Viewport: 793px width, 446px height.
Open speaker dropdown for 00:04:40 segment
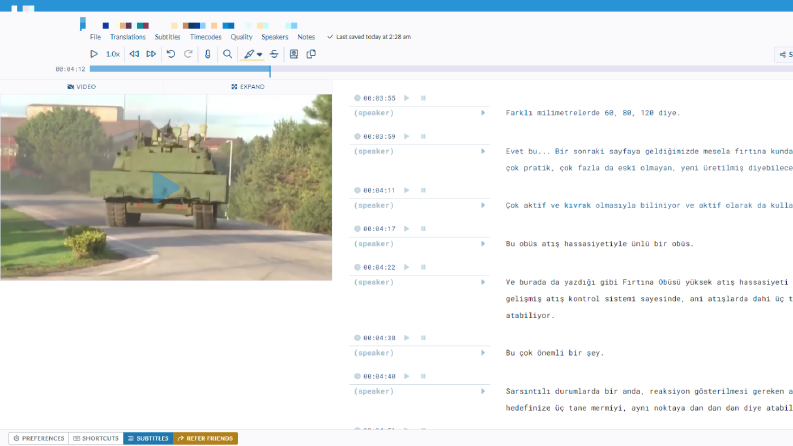tap(483, 391)
